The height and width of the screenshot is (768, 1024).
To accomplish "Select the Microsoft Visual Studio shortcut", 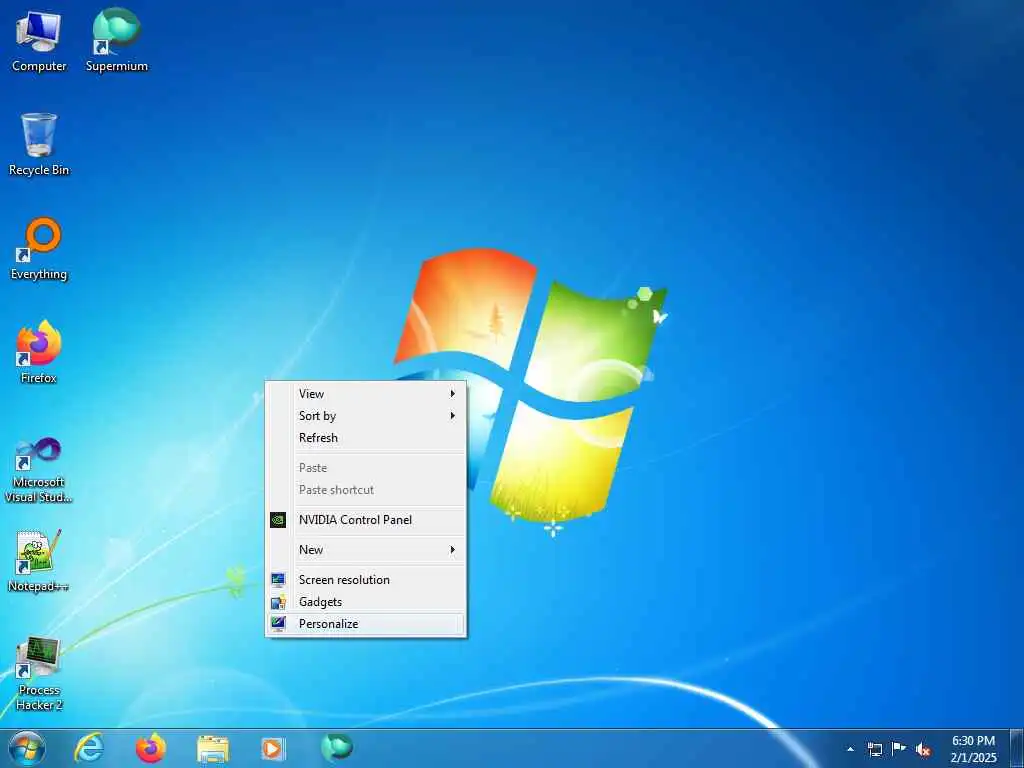I will coord(39,470).
